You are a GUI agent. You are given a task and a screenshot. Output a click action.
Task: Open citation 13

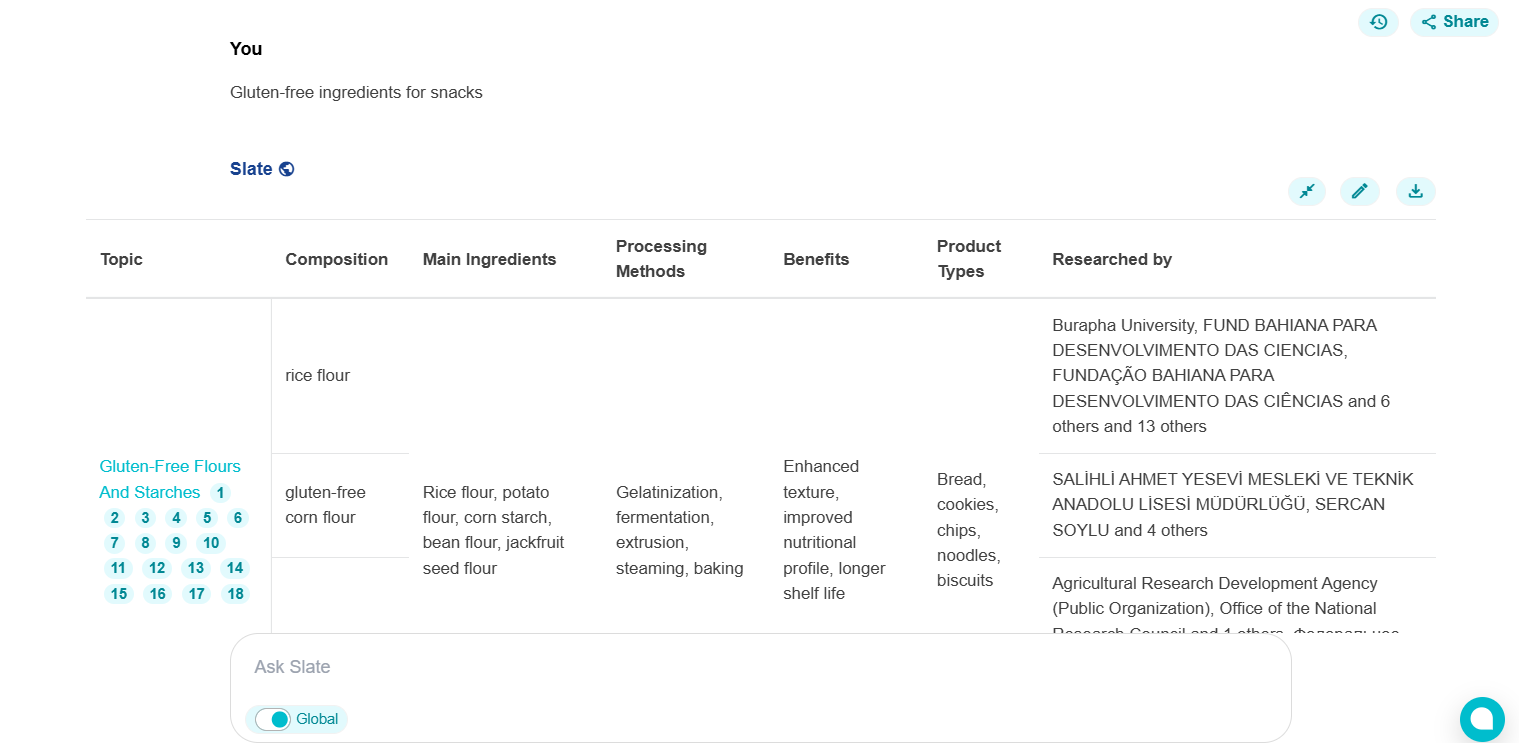coord(196,568)
